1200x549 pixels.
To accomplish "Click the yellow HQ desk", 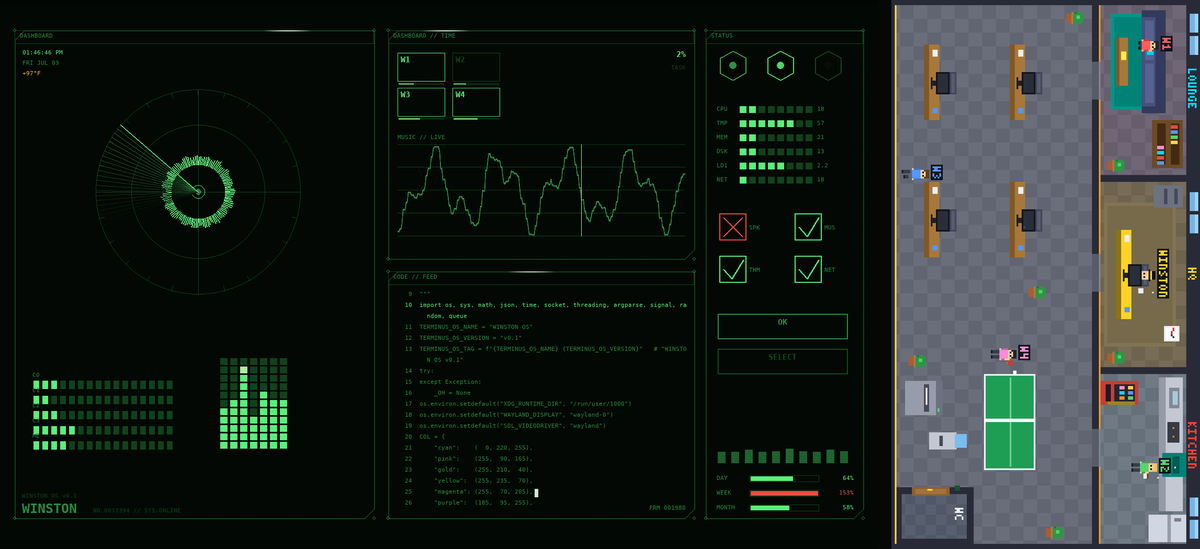I will click(1125, 274).
